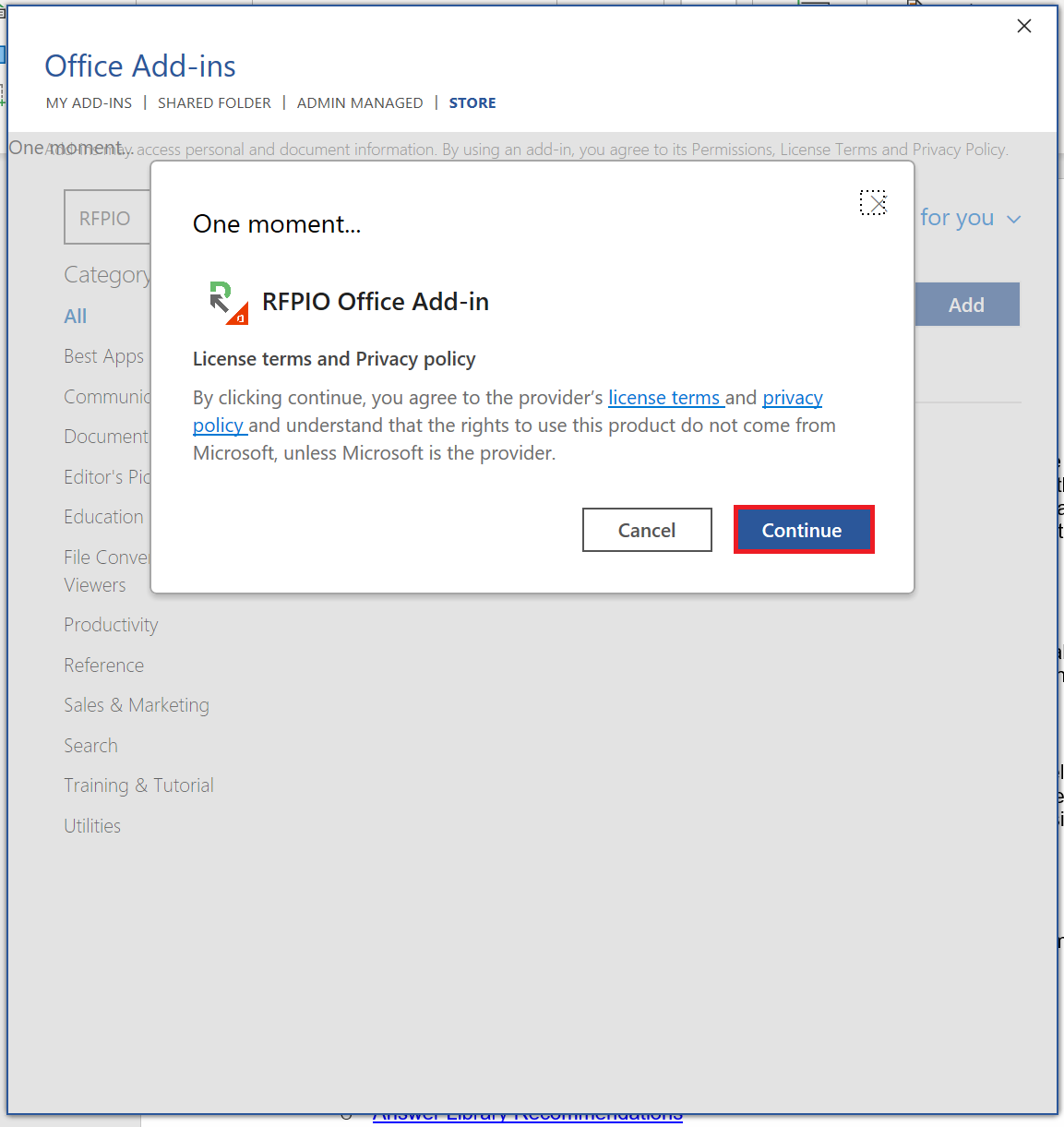Open the provider's license terms link

pos(664,398)
